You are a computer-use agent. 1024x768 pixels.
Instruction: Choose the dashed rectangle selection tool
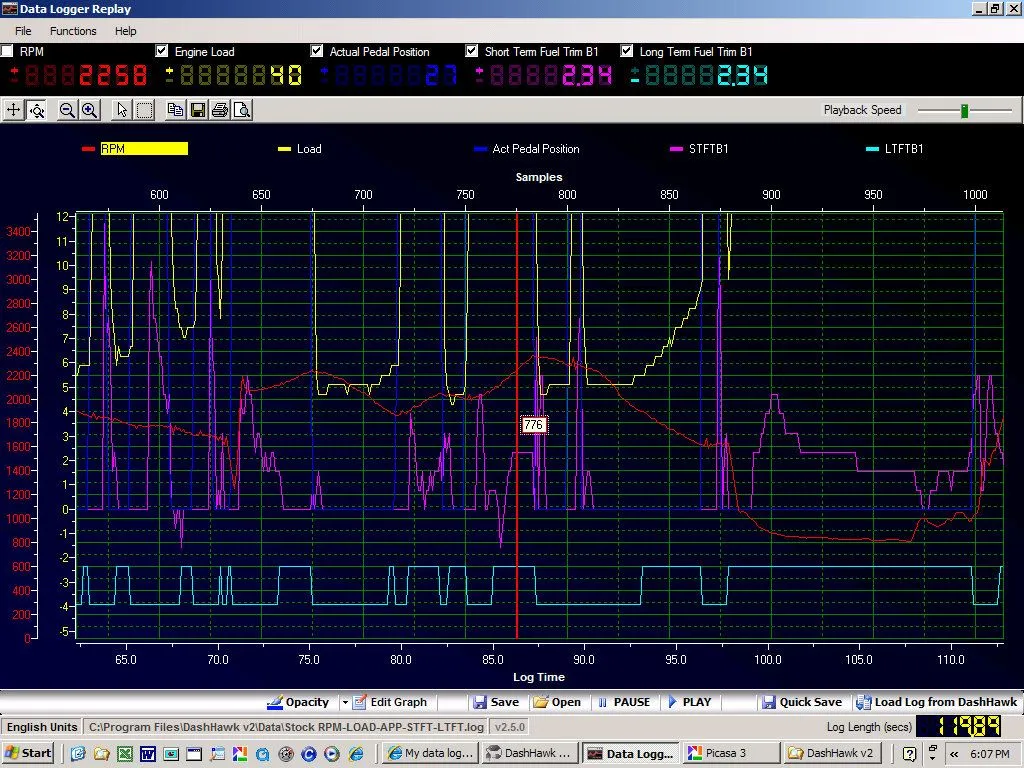[x=144, y=110]
